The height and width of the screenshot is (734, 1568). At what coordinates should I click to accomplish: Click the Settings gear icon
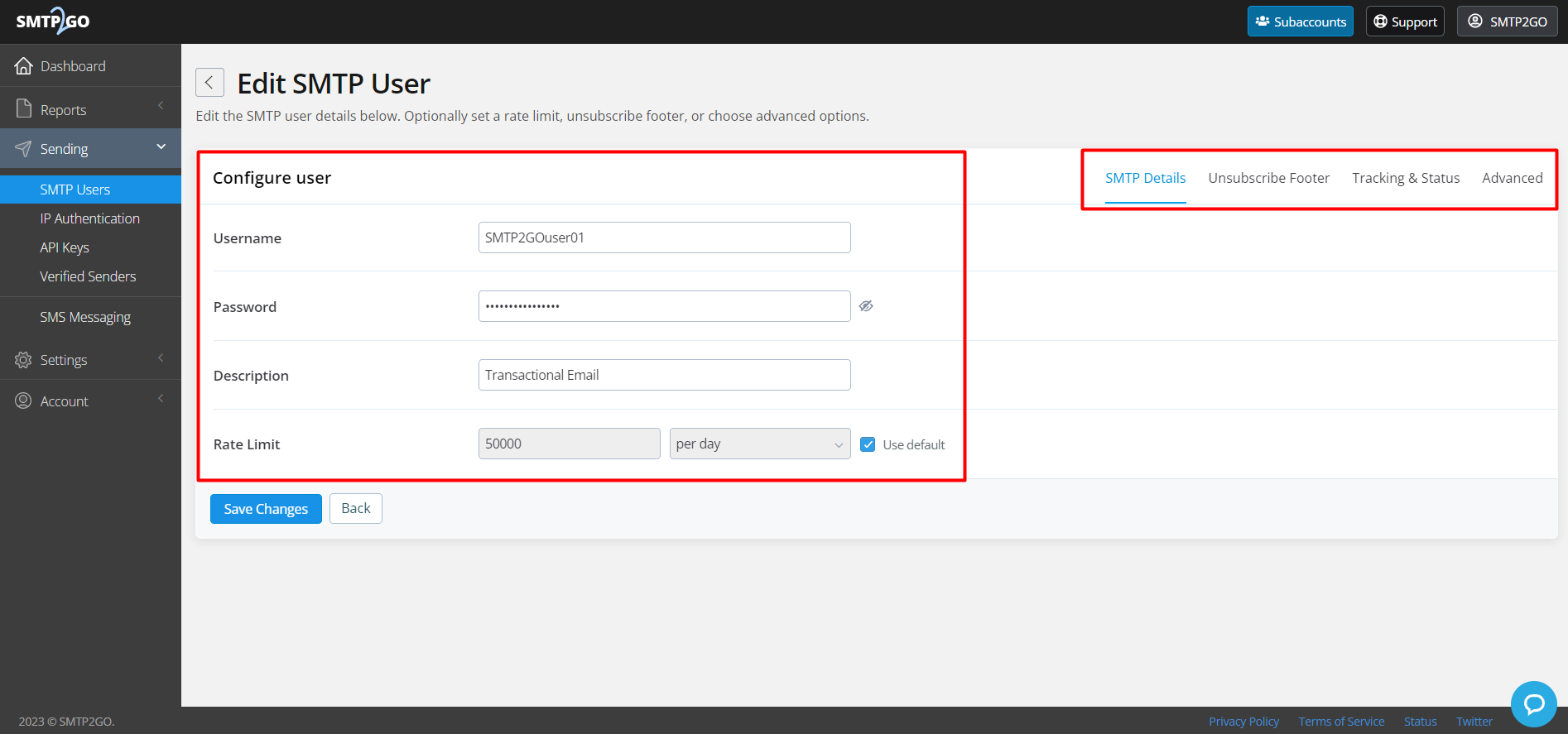[23, 360]
